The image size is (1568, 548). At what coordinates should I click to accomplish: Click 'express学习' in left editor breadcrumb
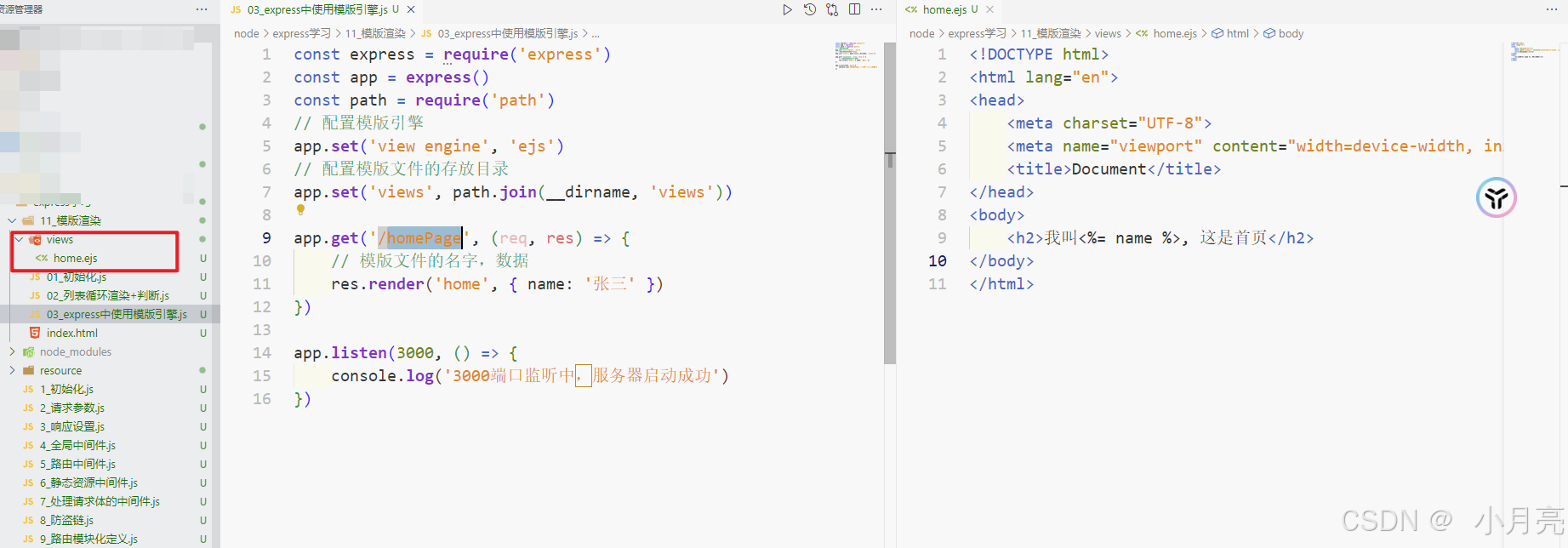click(301, 33)
